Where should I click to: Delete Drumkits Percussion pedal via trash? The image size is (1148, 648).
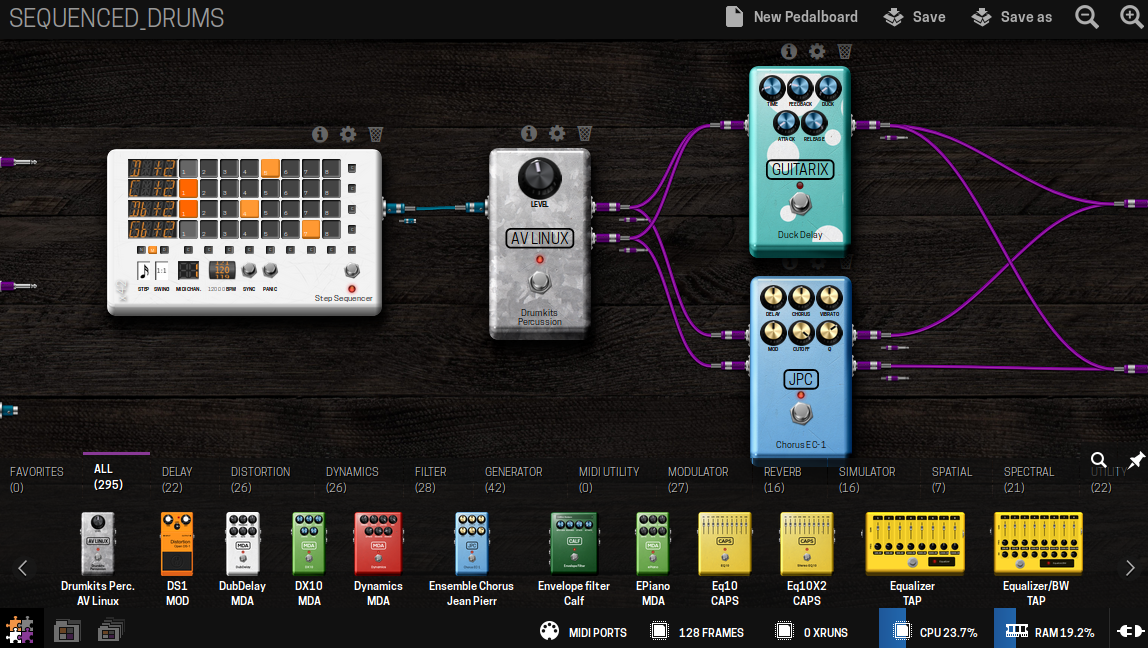pyautogui.click(x=585, y=133)
